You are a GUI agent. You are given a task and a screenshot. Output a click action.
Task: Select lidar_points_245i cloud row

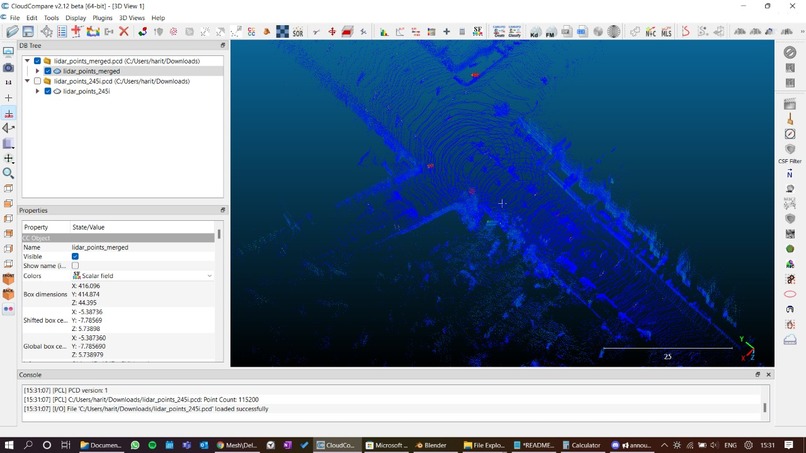[86, 91]
